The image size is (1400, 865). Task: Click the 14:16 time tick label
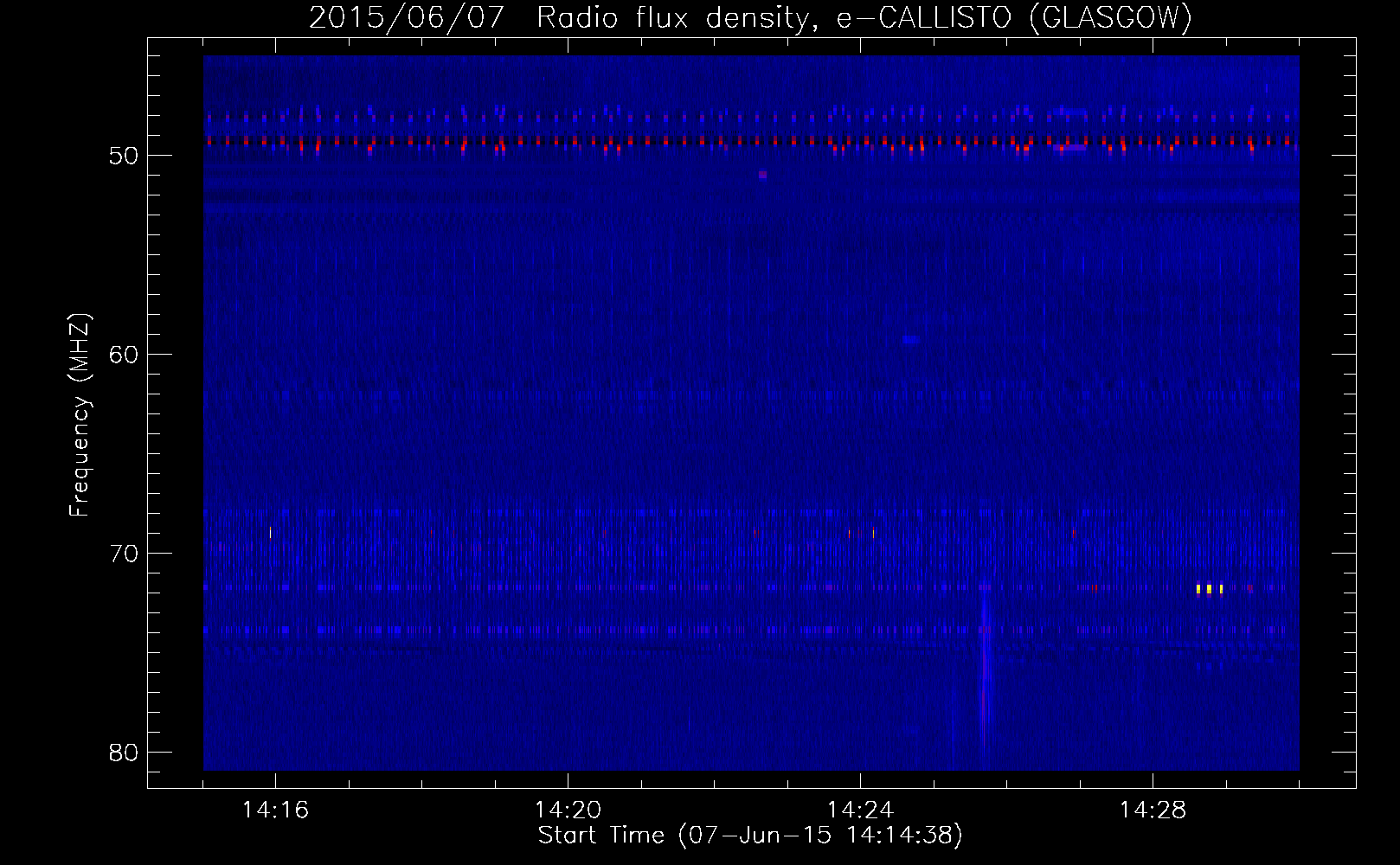point(275,810)
